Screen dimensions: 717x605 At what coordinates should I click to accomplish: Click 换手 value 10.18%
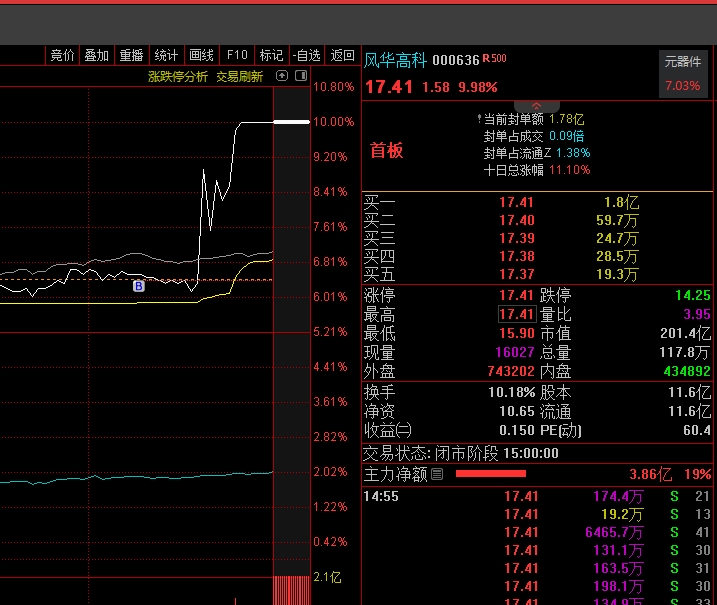tap(512, 392)
